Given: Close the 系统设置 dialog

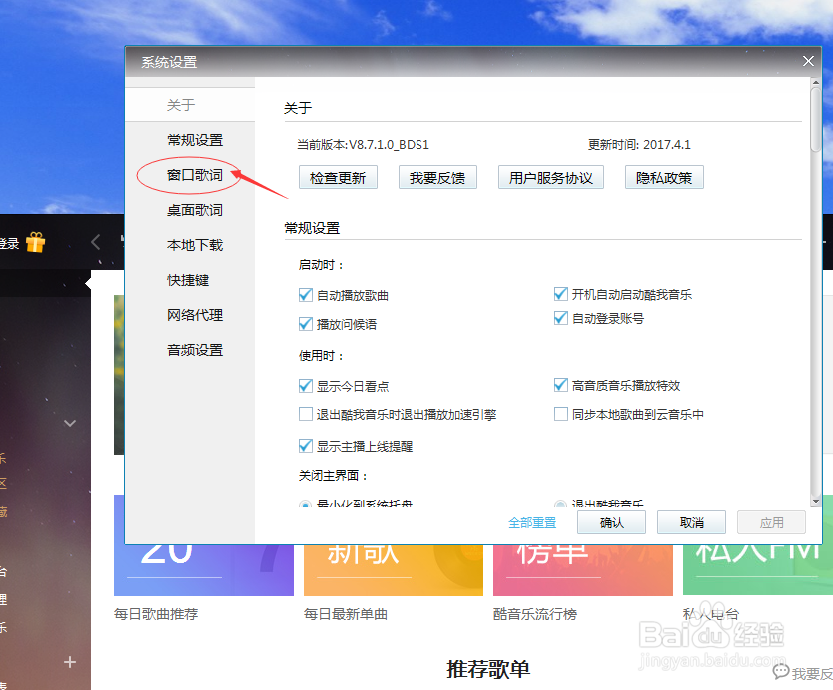Looking at the screenshot, I should point(808,61).
